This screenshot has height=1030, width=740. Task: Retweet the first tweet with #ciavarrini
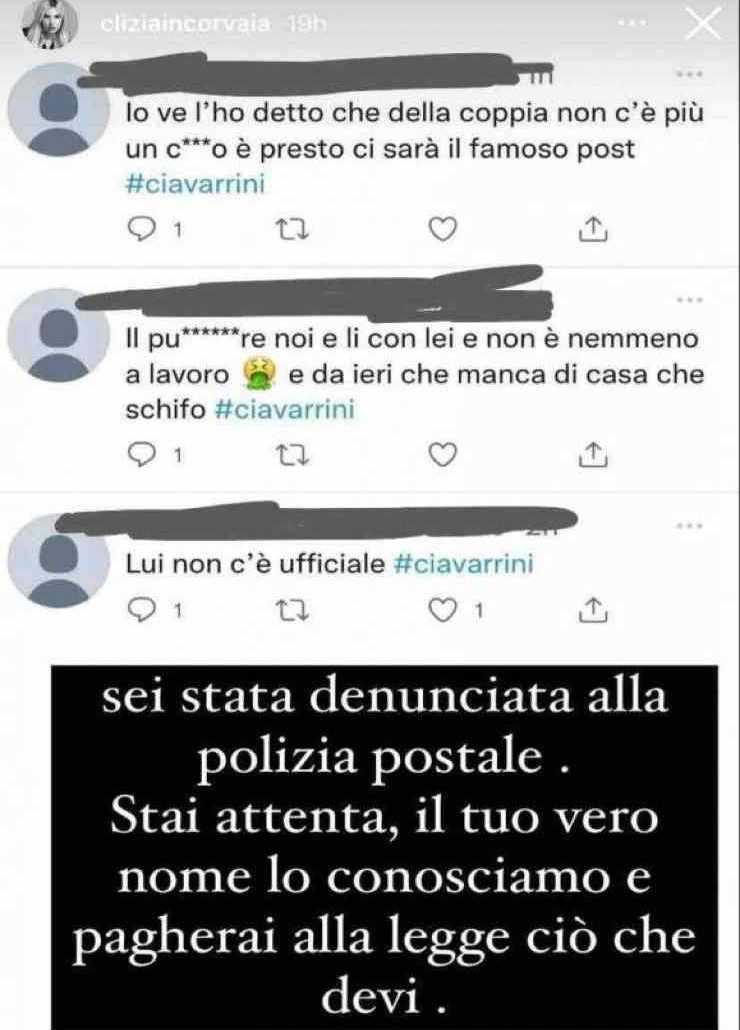point(292,229)
